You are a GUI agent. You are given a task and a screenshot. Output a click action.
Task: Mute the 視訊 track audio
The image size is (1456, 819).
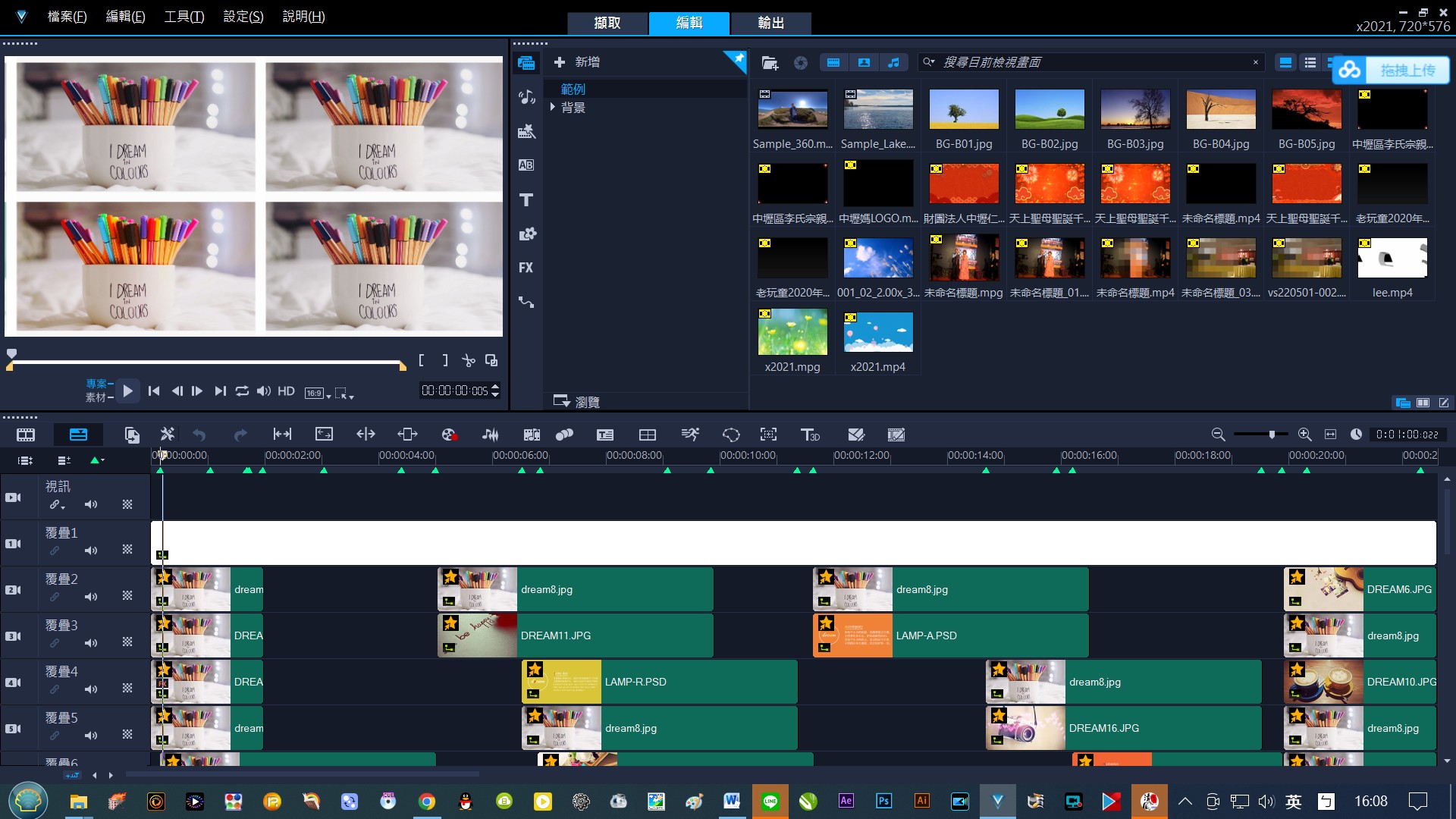91,505
